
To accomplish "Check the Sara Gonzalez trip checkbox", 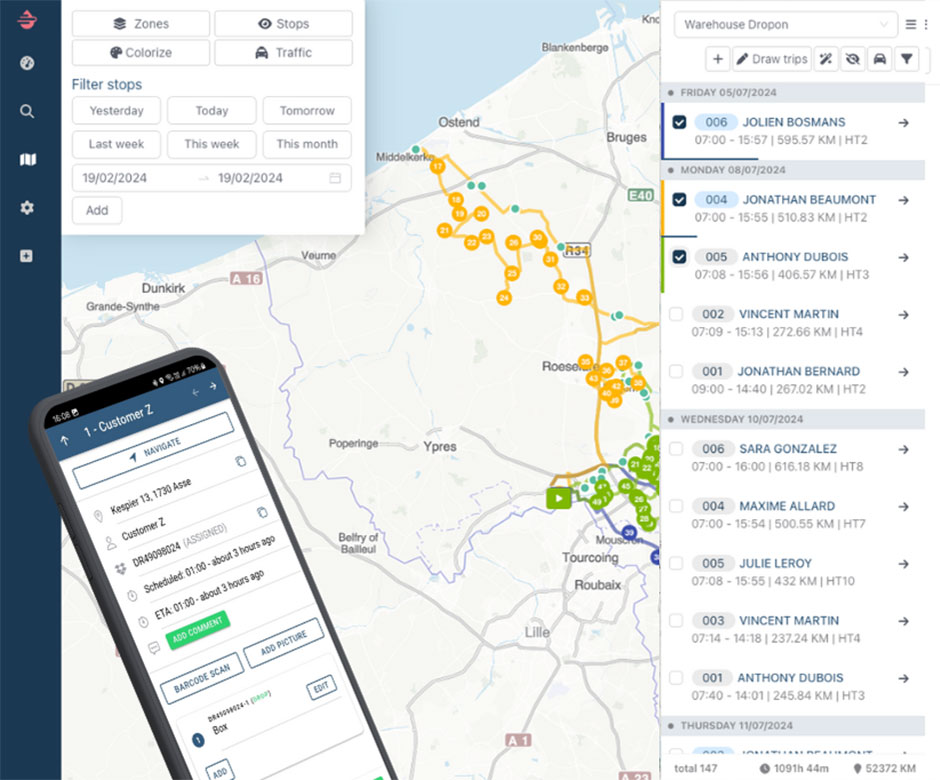I will 676,449.
